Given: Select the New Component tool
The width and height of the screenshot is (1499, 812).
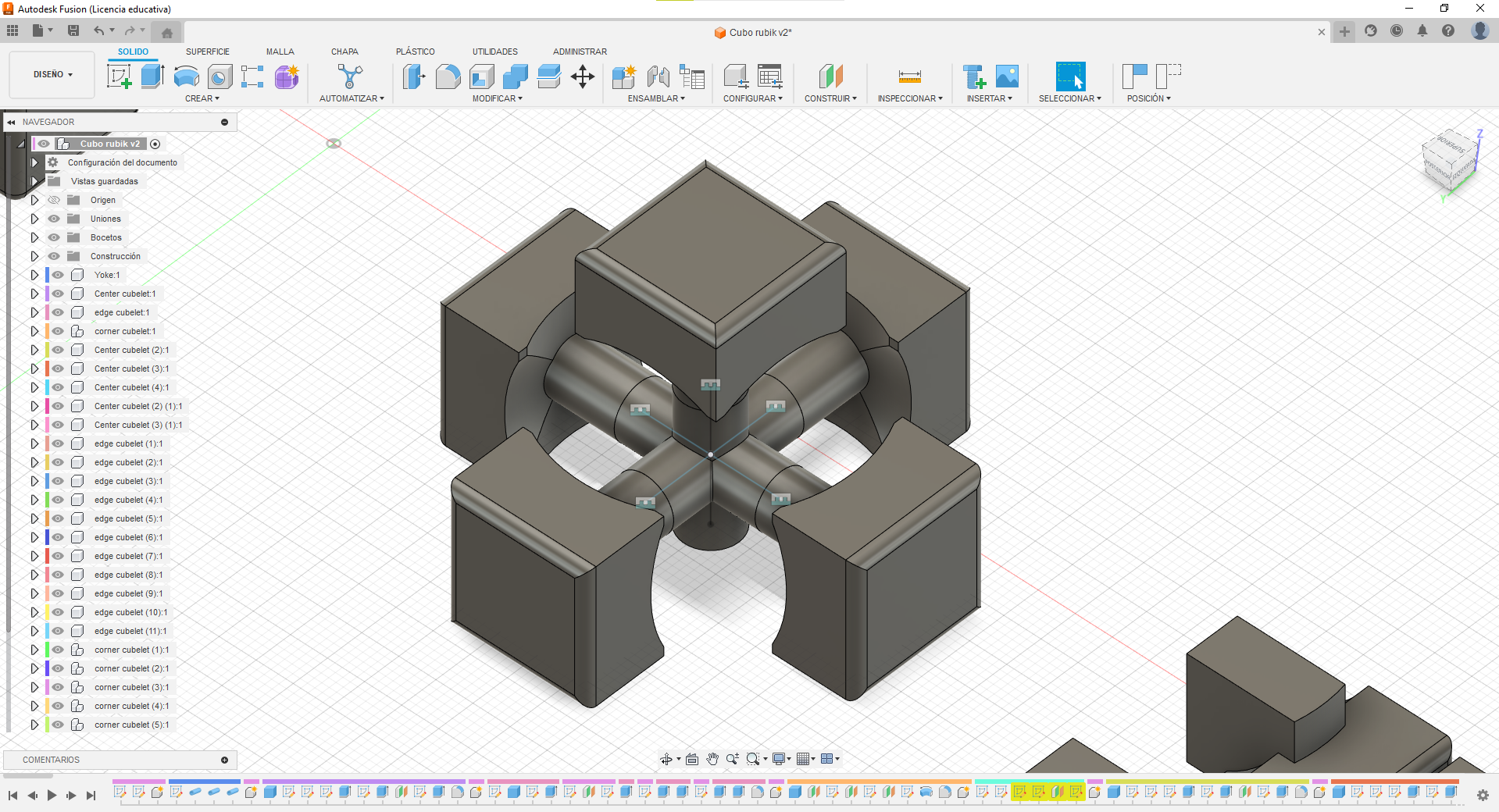Looking at the screenshot, I should tap(624, 77).
